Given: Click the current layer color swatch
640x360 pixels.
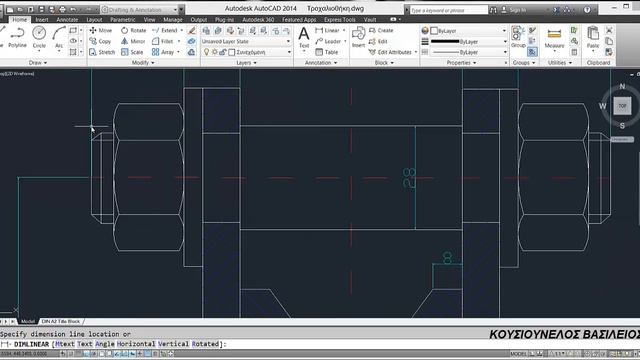Looking at the screenshot, I should 232,52.
